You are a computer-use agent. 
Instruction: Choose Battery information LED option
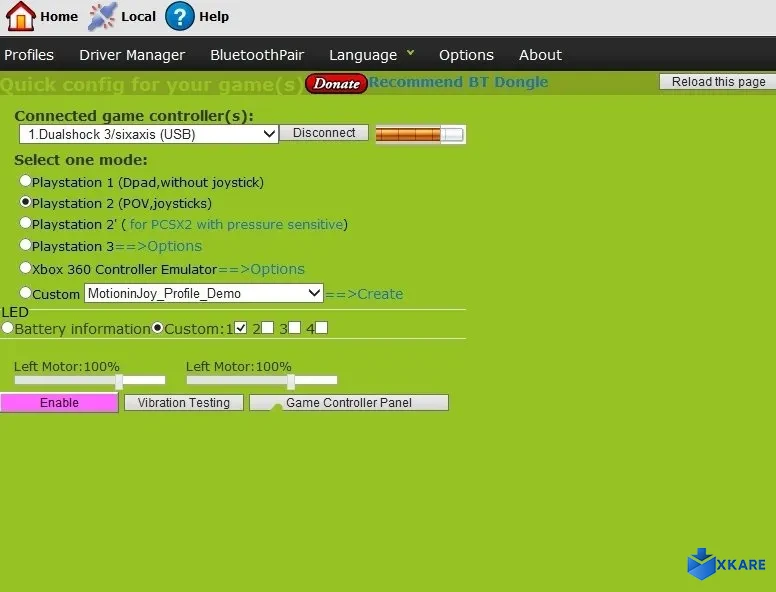(8, 328)
